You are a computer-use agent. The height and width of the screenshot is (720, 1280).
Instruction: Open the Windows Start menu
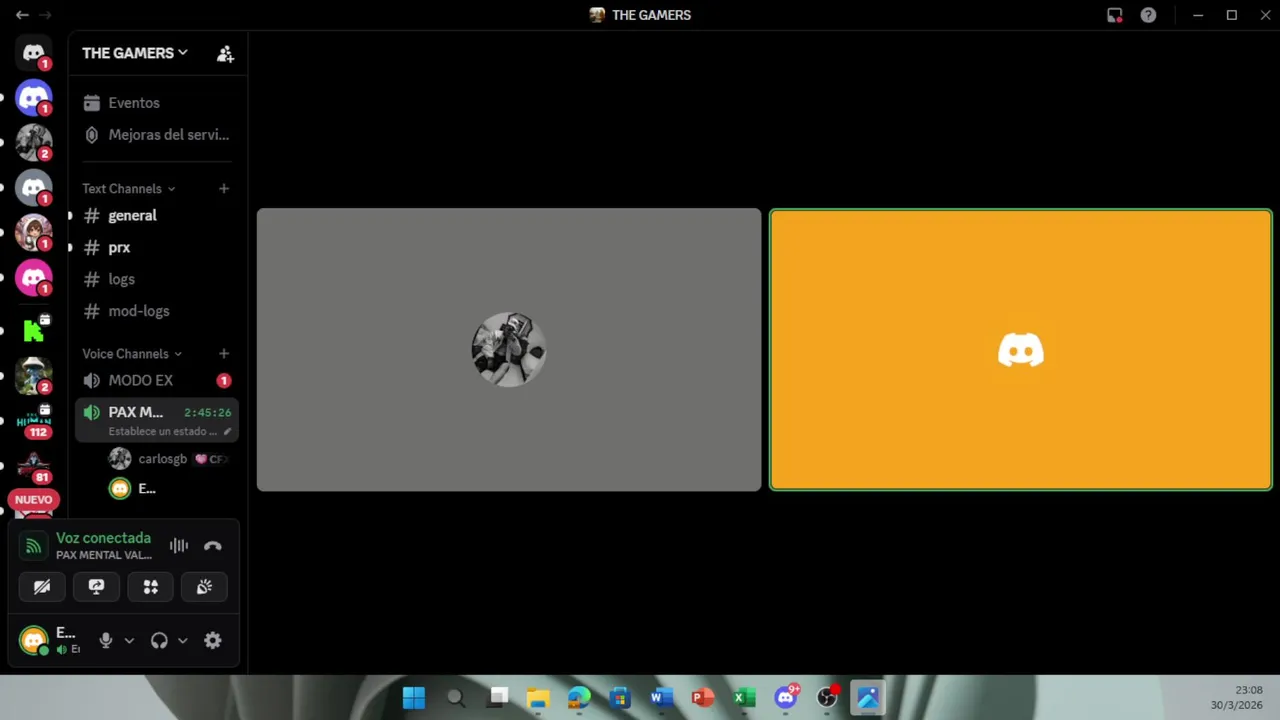414,698
